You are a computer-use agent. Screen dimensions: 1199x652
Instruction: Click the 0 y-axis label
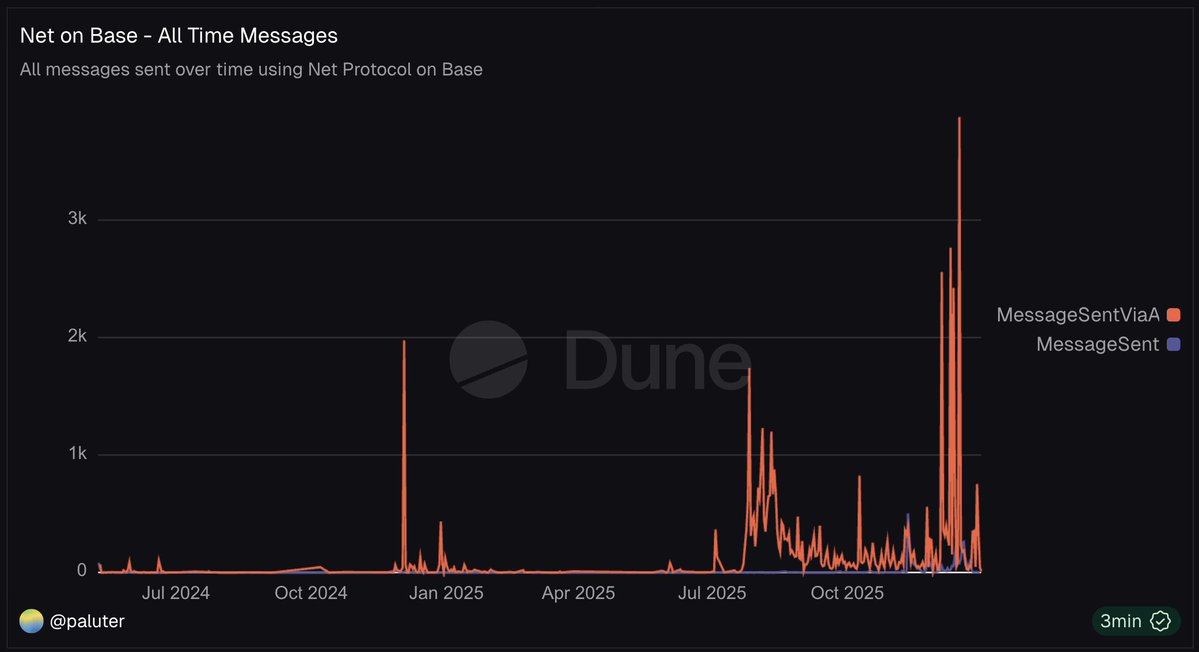(82, 570)
